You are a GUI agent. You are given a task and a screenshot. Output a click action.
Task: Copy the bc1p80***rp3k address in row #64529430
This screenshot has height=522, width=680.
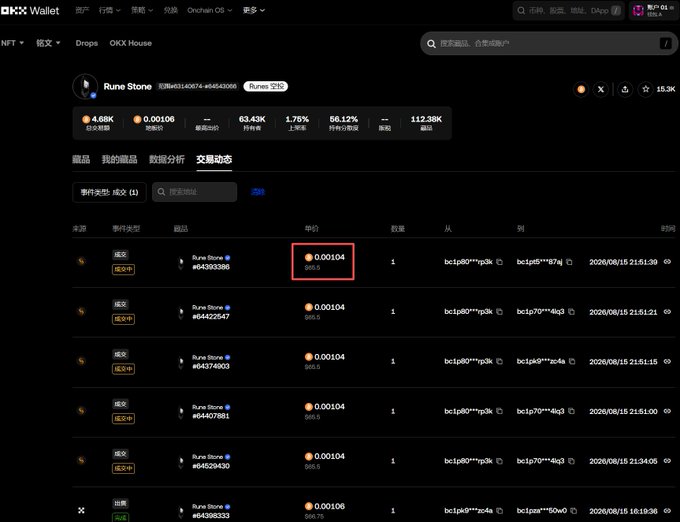tap(500, 461)
